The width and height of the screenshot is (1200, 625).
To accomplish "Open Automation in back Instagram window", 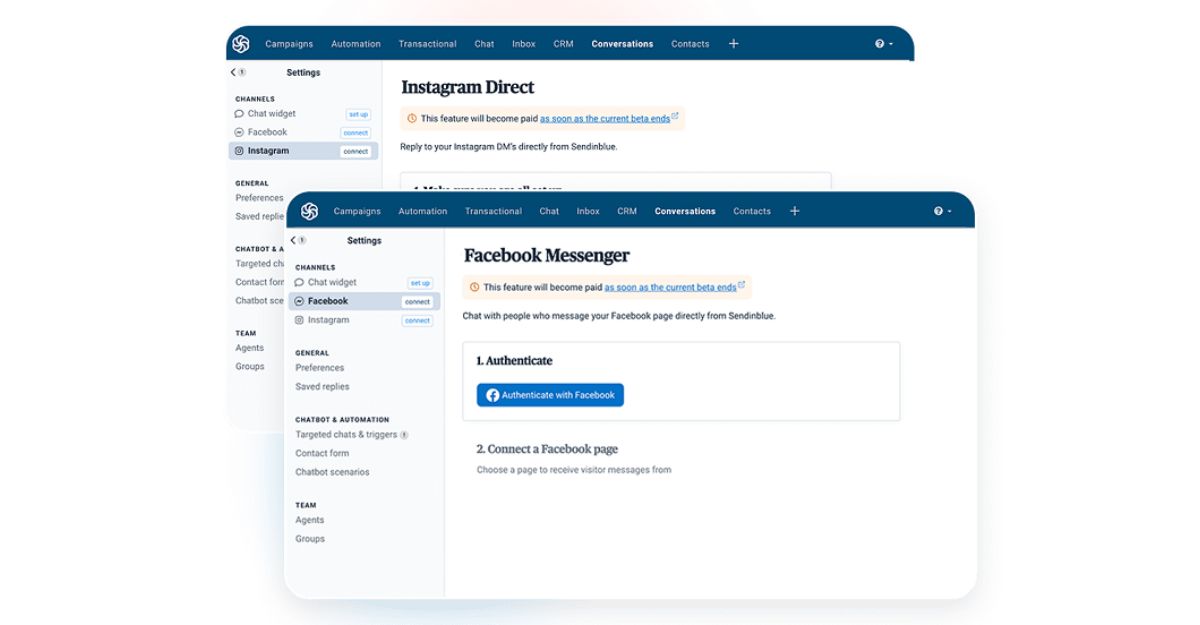I will click(356, 44).
